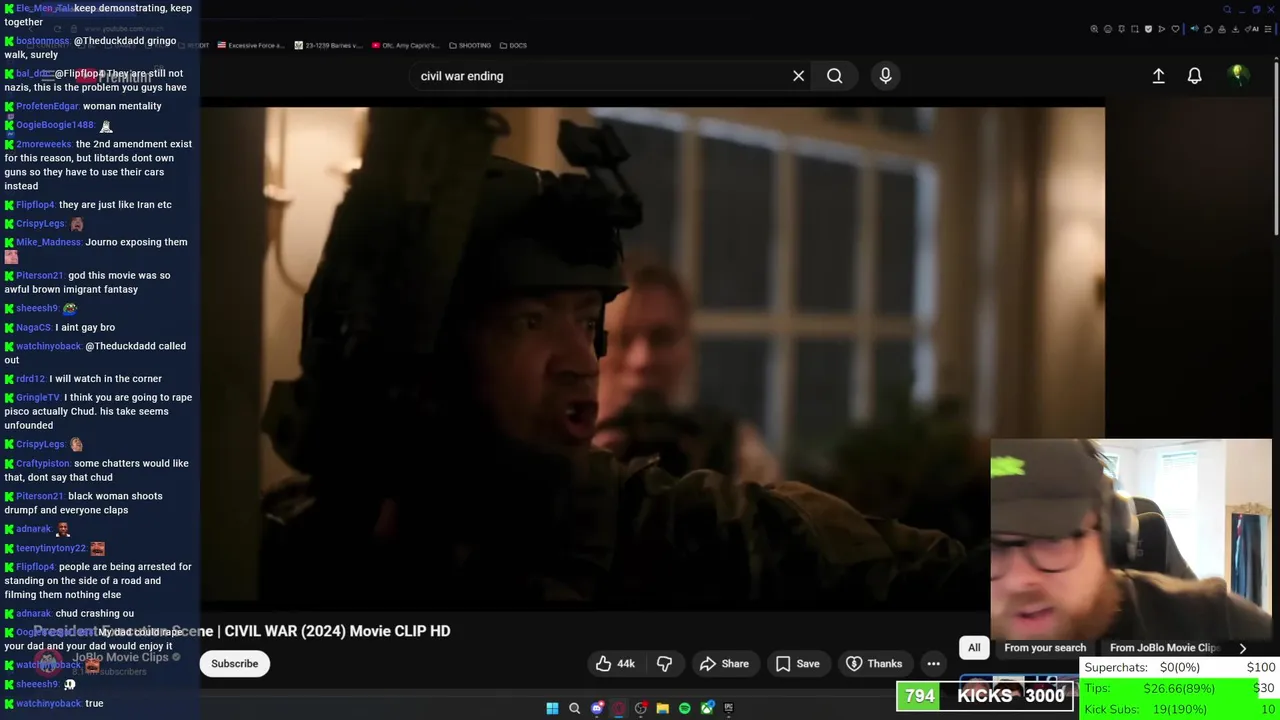The height and width of the screenshot is (720, 1280).
Task: Select the 'From your search' chip
Action: (x=1045, y=648)
